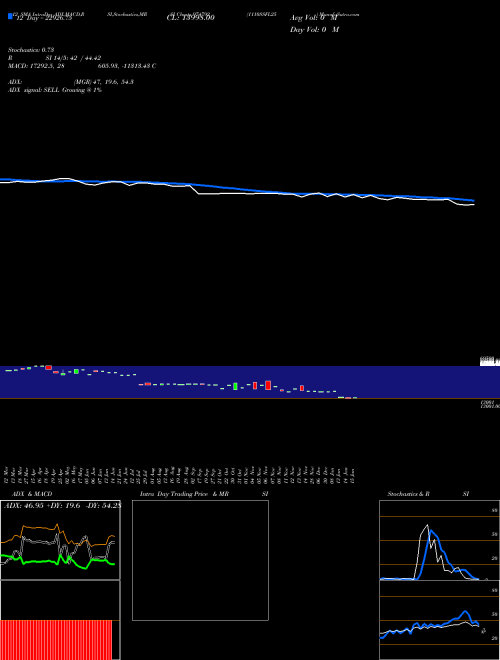The width and height of the screenshot is (500, 660).
Task: Click the blue 12 day SMA line on main chart
Action: click(x=236, y=188)
